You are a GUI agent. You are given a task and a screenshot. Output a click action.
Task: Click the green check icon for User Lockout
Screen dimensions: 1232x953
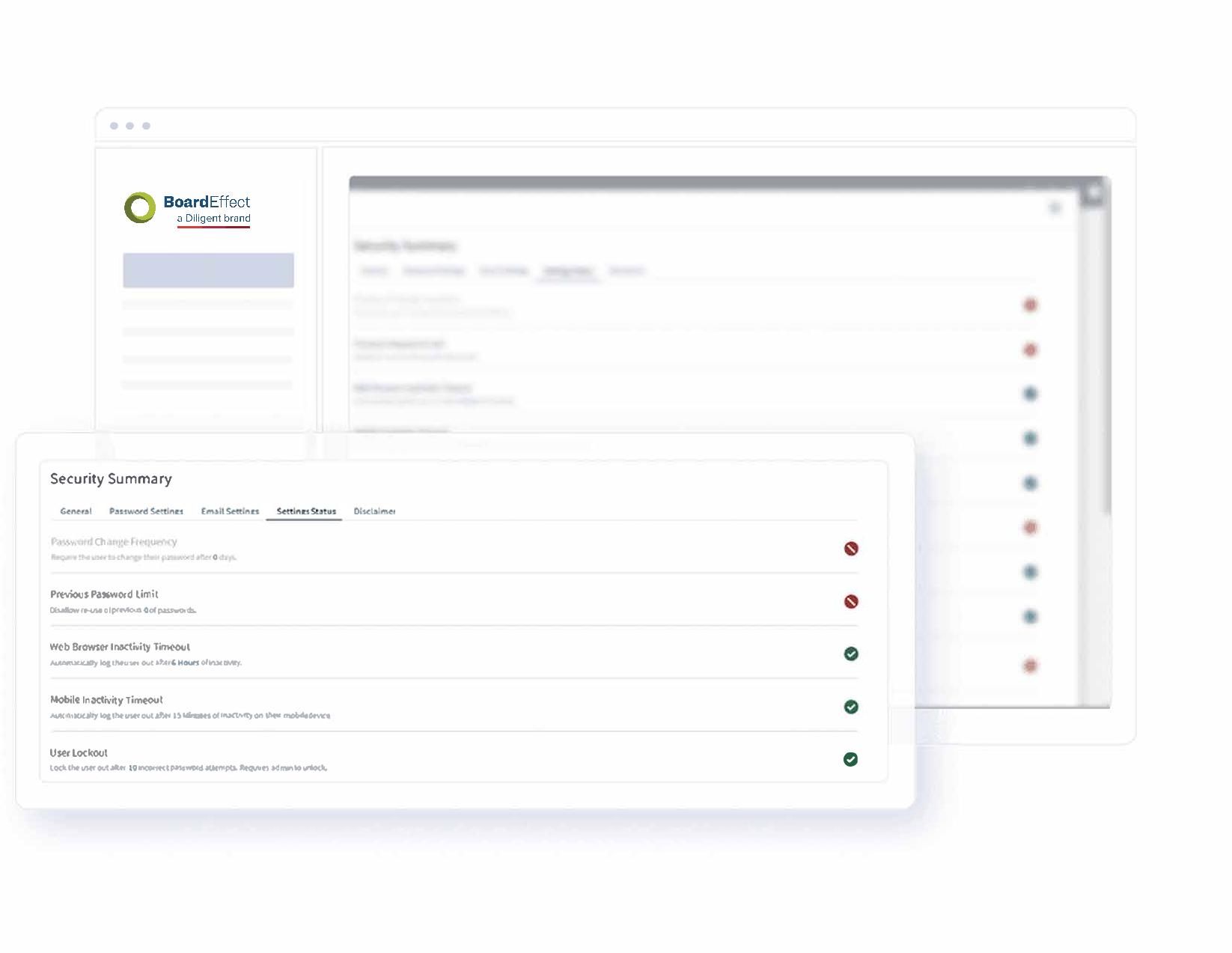coord(850,760)
